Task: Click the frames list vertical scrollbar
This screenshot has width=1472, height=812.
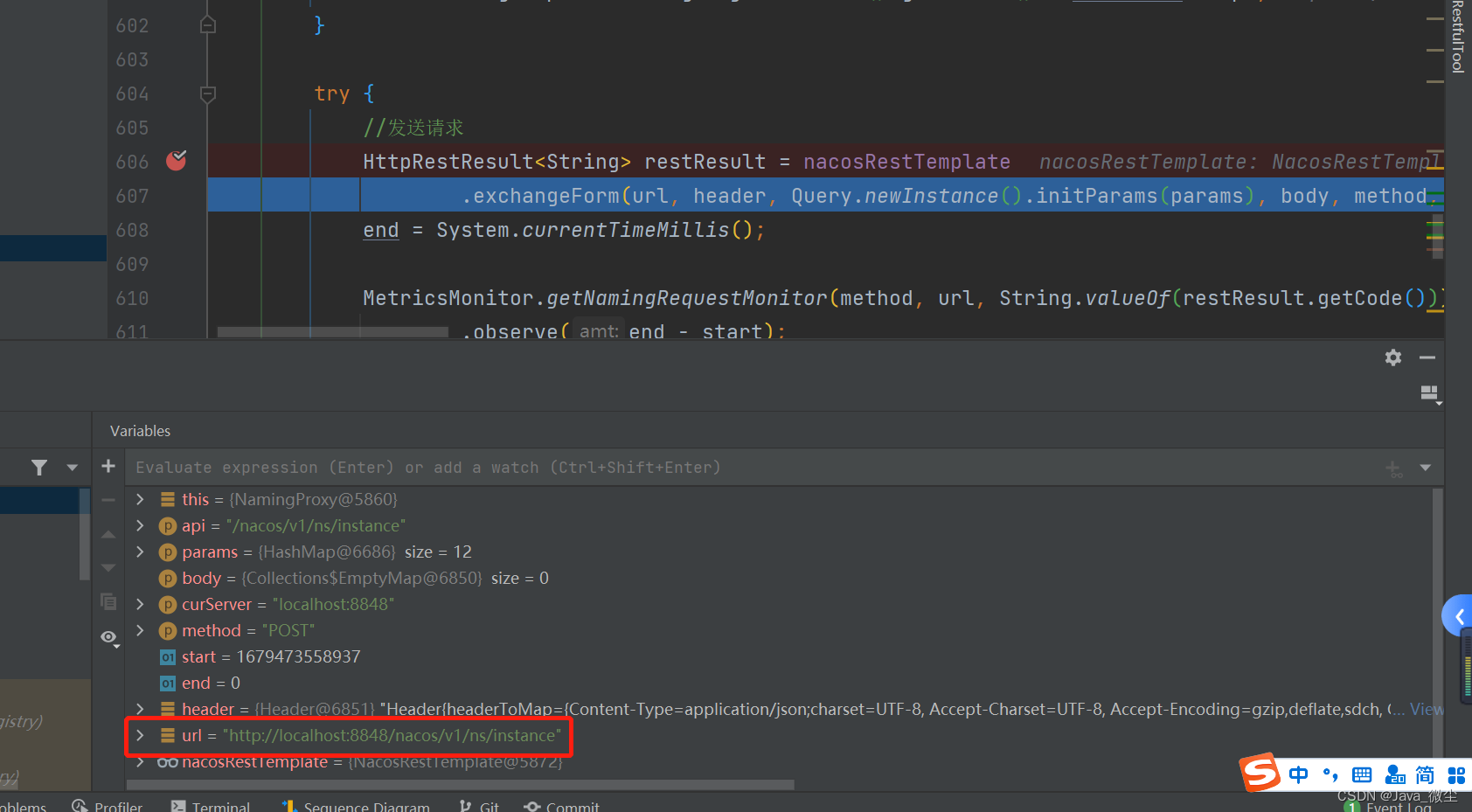Action: (85, 534)
